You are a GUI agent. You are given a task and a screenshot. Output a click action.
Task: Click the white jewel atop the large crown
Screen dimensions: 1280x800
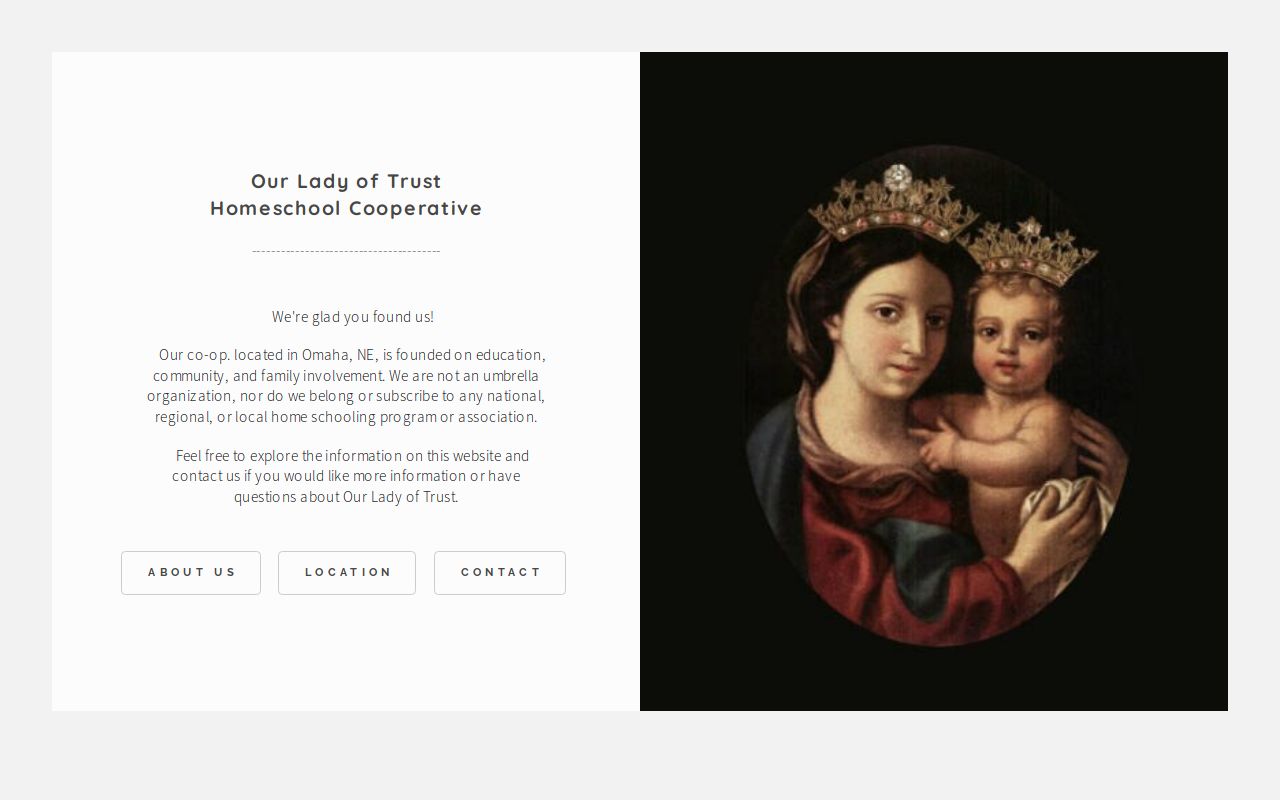(x=899, y=176)
